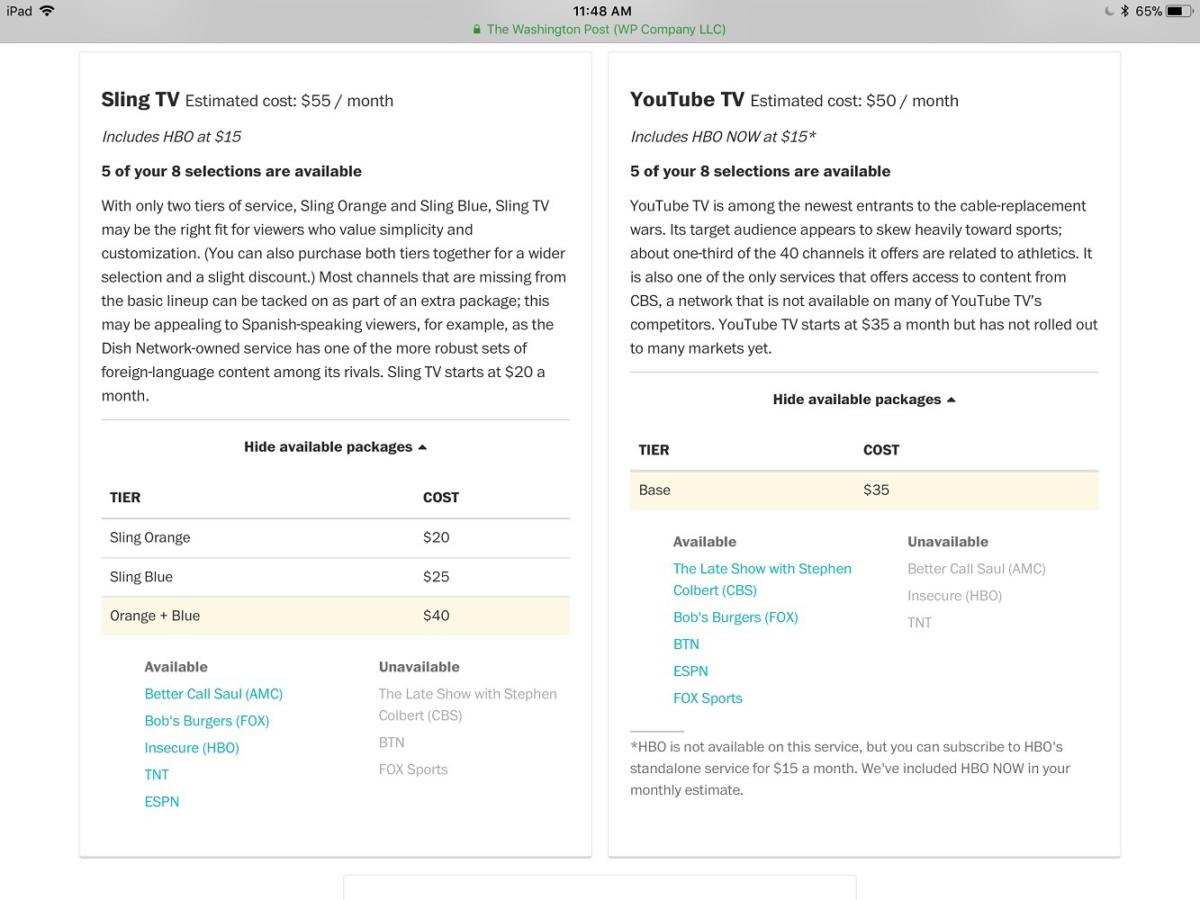Click TIER column header in Sling table
This screenshot has width=1200, height=900.
[125, 497]
